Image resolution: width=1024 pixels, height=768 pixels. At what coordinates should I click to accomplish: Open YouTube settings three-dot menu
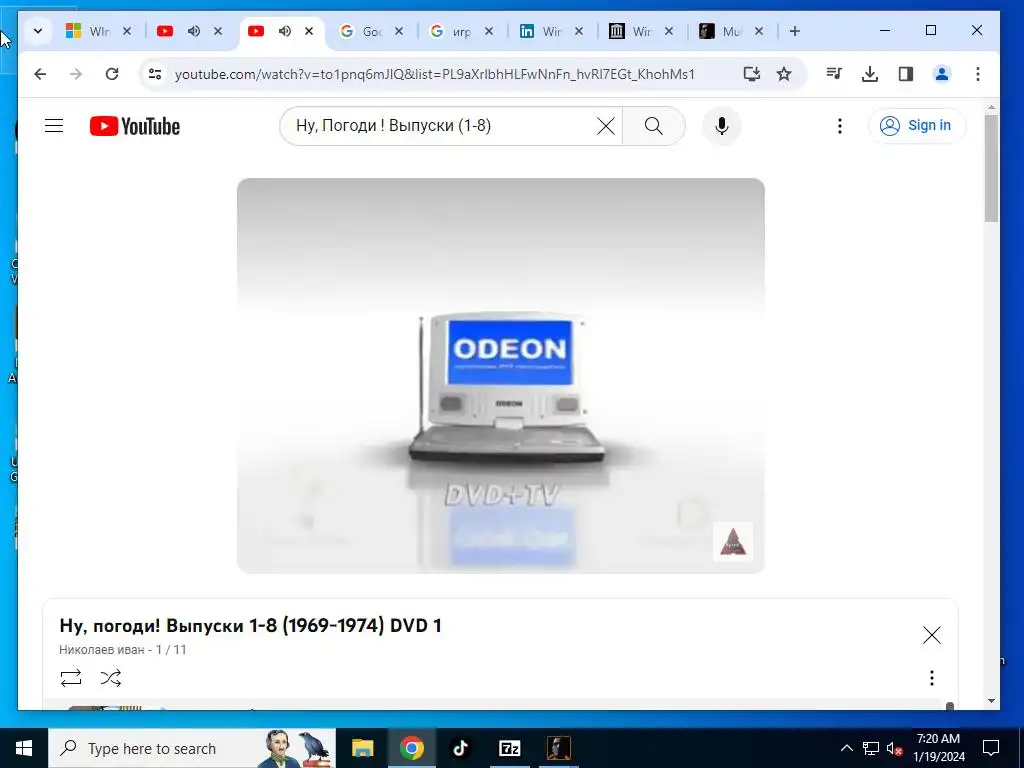pos(840,126)
